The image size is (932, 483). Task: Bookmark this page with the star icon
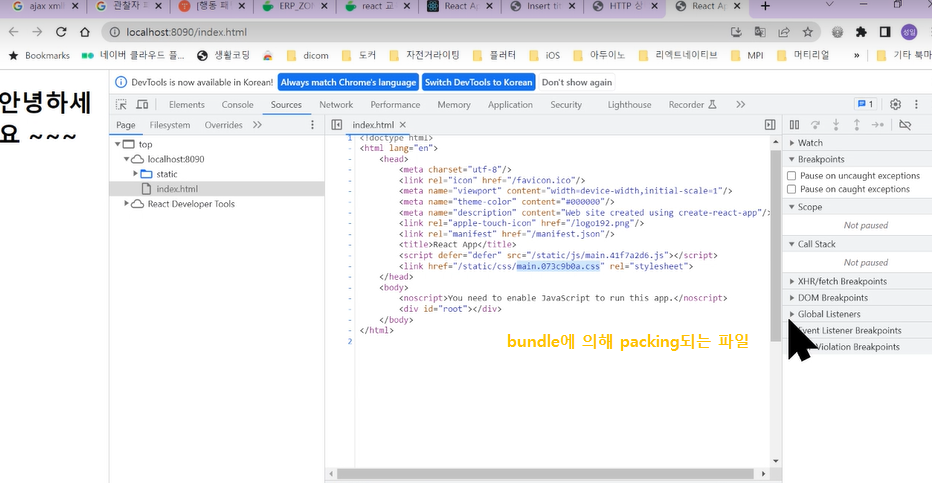(807, 32)
